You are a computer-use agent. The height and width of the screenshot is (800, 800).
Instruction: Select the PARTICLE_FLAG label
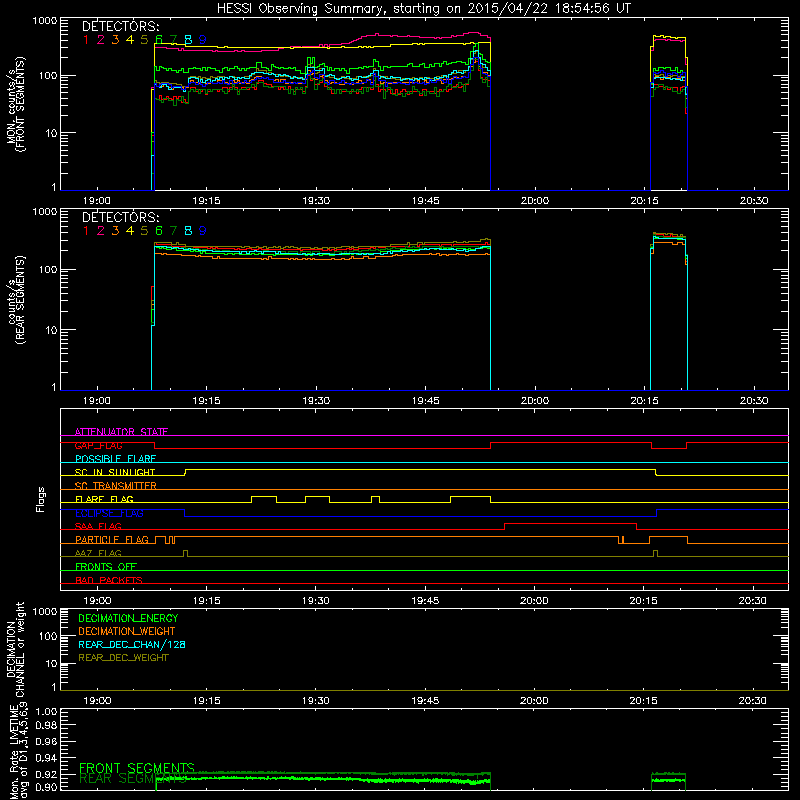point(112,539)
